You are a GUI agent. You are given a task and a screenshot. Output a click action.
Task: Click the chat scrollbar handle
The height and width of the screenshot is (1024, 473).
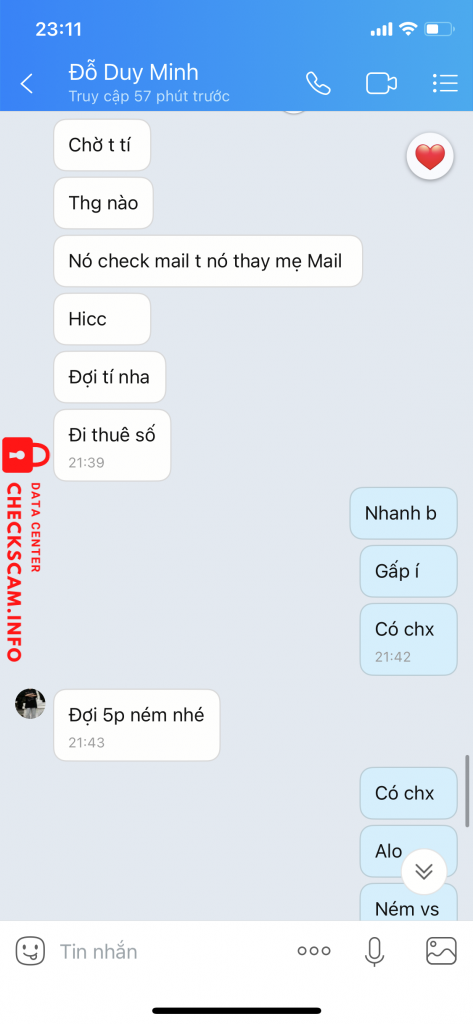[x=467, y=791]
